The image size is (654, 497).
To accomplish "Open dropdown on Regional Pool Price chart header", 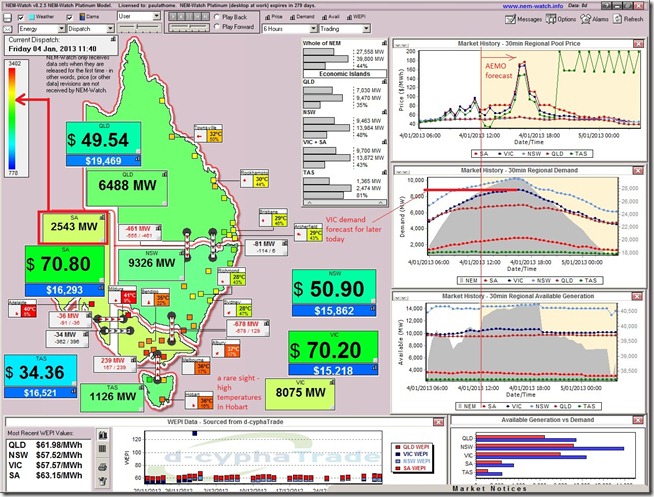I will (x=402, y=44).
